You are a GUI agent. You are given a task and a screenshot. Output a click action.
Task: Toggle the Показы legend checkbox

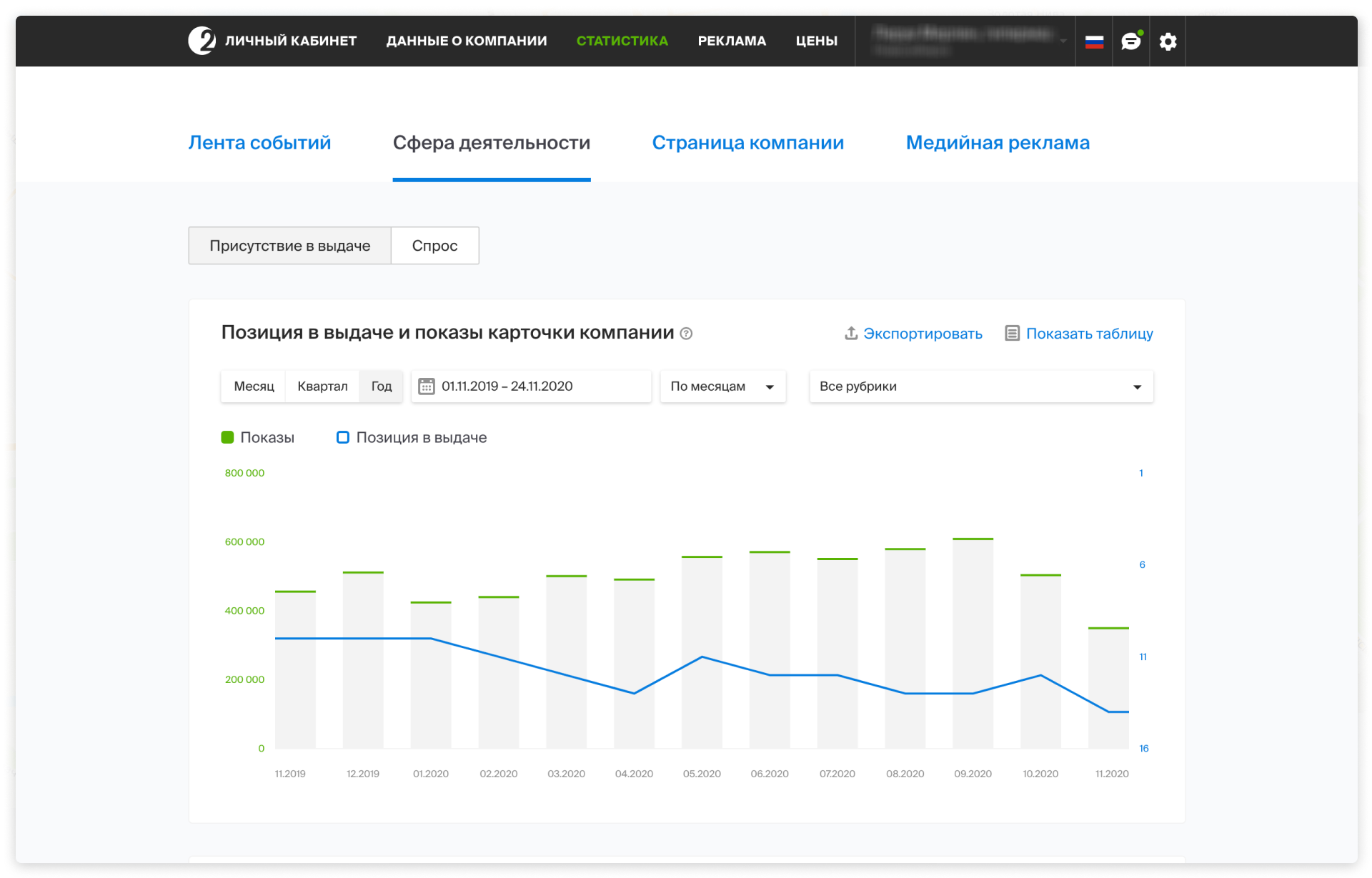[227, 437]
